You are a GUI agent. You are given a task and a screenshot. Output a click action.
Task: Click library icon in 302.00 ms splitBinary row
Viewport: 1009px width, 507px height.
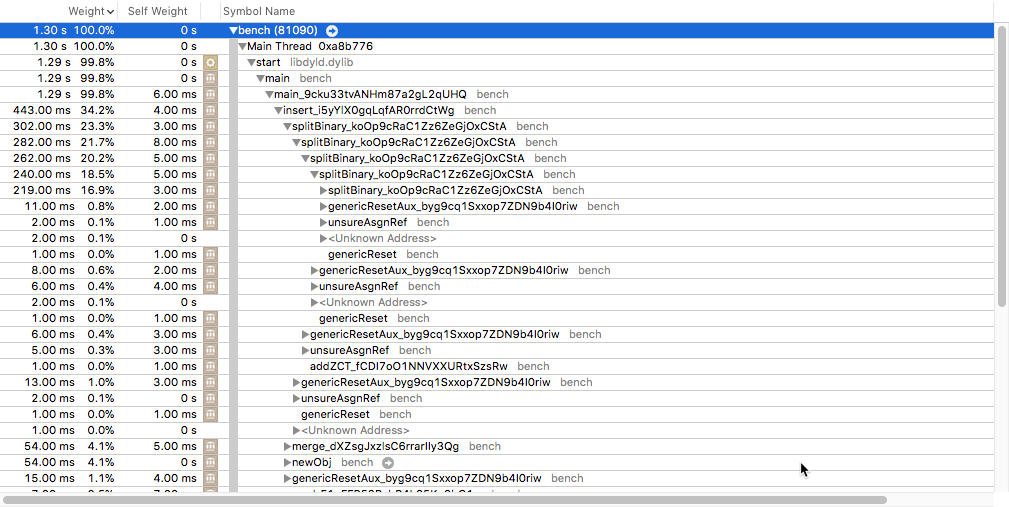pyautogui.click(x=210, y=127)
